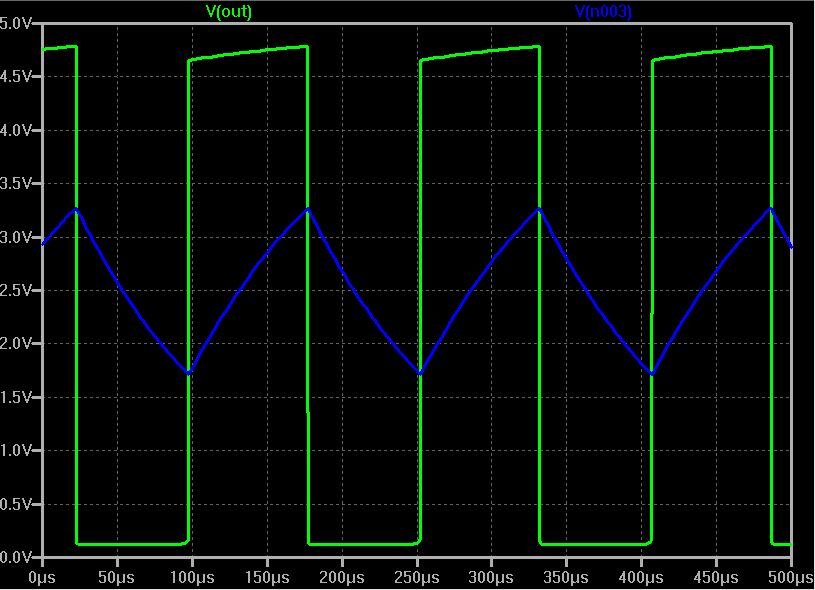
Task: Click the 2.5V vertical axis label
Action: (x=16, y=290)
